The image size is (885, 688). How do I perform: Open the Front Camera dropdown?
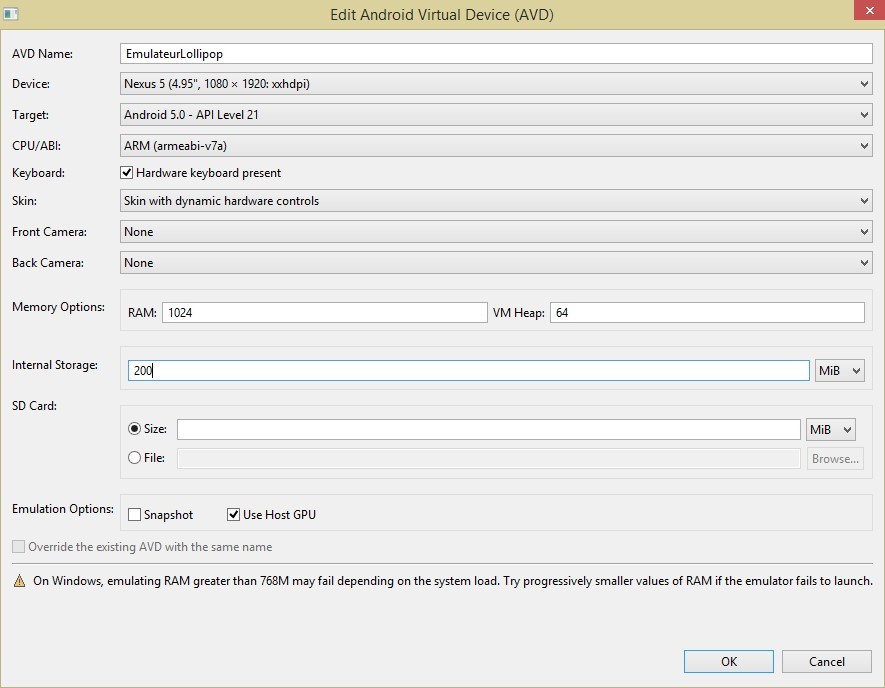coord(496,232)
